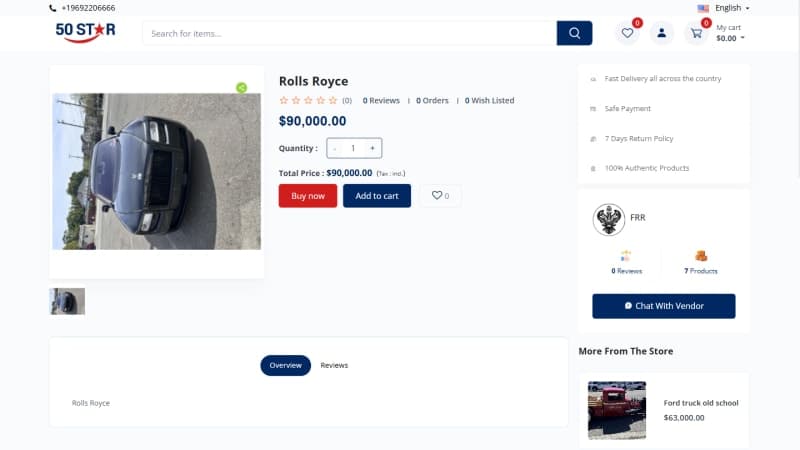
Task: Open the main Rolls Royce product image
Action: (157, 171)
